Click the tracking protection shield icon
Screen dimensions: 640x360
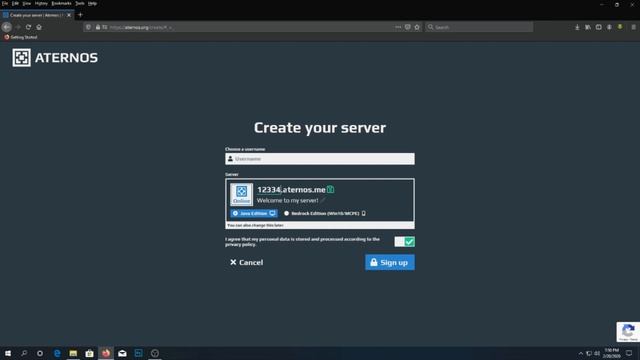[x=88, y=27]
